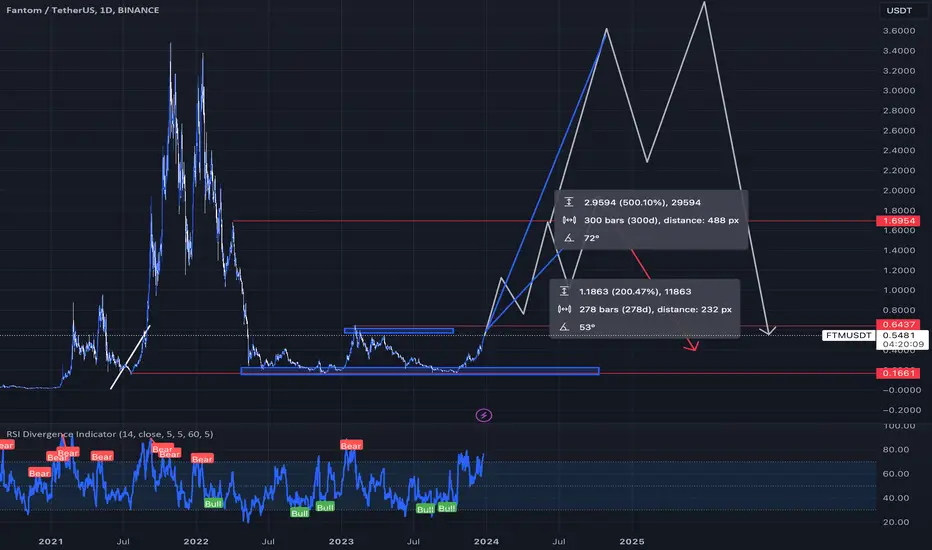This screenshot has width=932, height=550.
Task: Click the red 0.1661 price label
Action: point(898,373)
